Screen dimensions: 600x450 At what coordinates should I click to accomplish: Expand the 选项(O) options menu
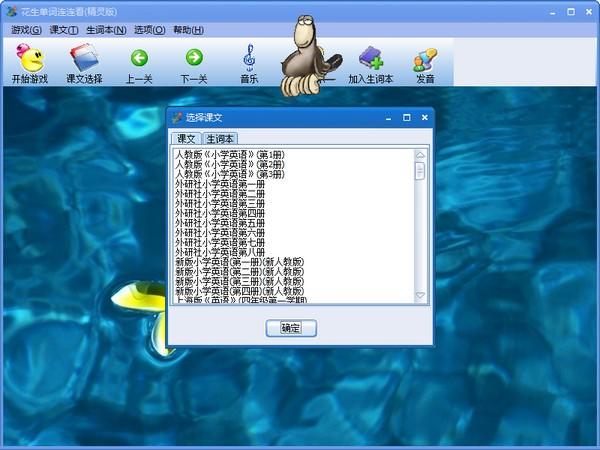click(149, 30)
